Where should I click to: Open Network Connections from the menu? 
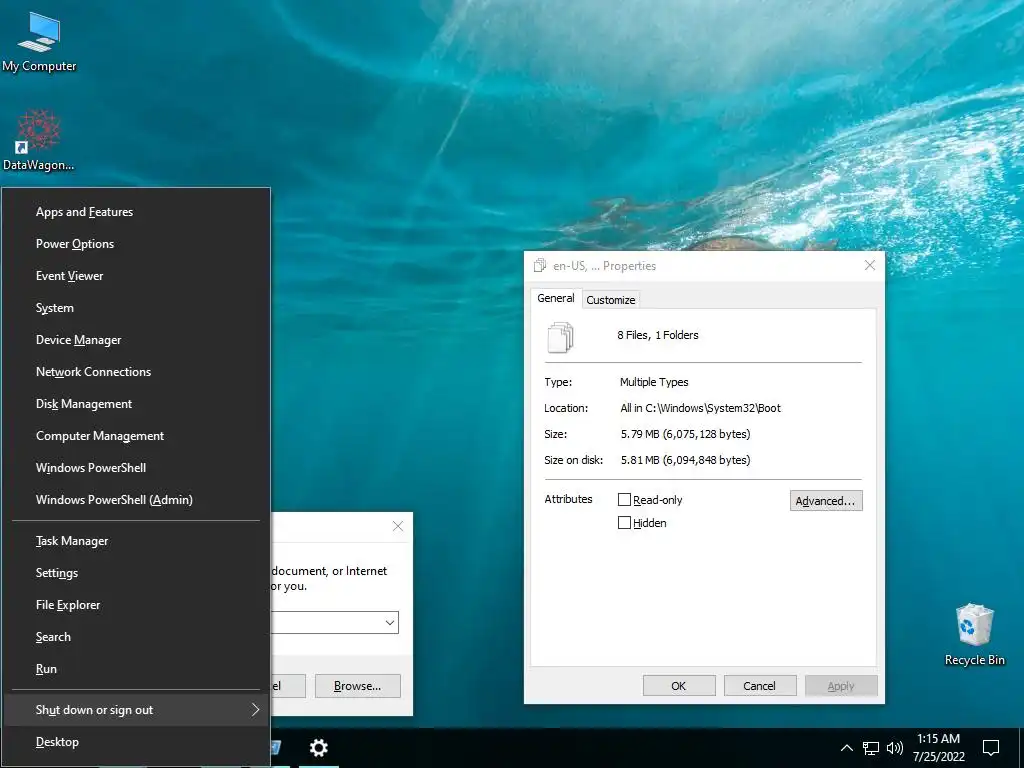tap(136, 372)
